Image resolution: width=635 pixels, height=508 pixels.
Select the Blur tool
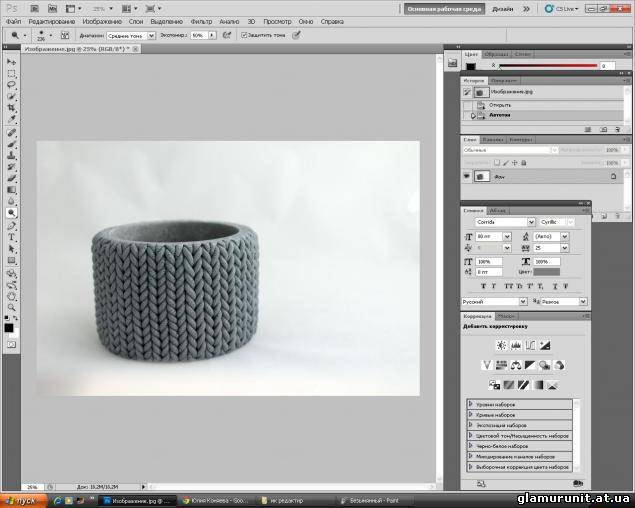(x=11, y=201)
